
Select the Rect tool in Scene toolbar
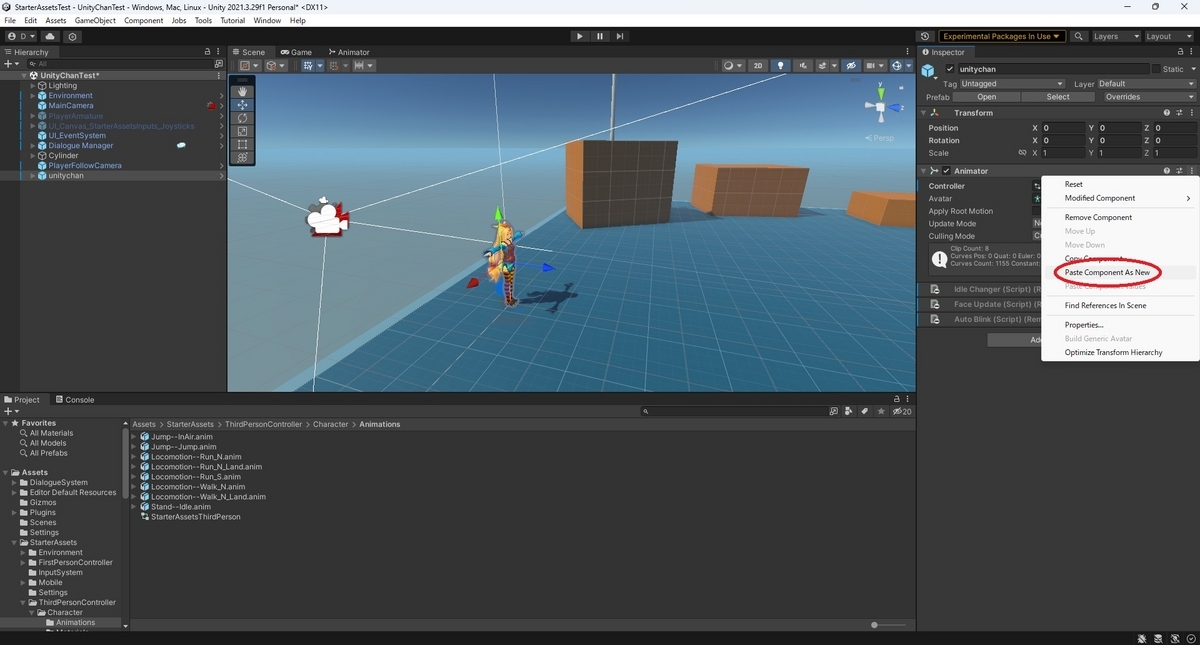(242, 144)
